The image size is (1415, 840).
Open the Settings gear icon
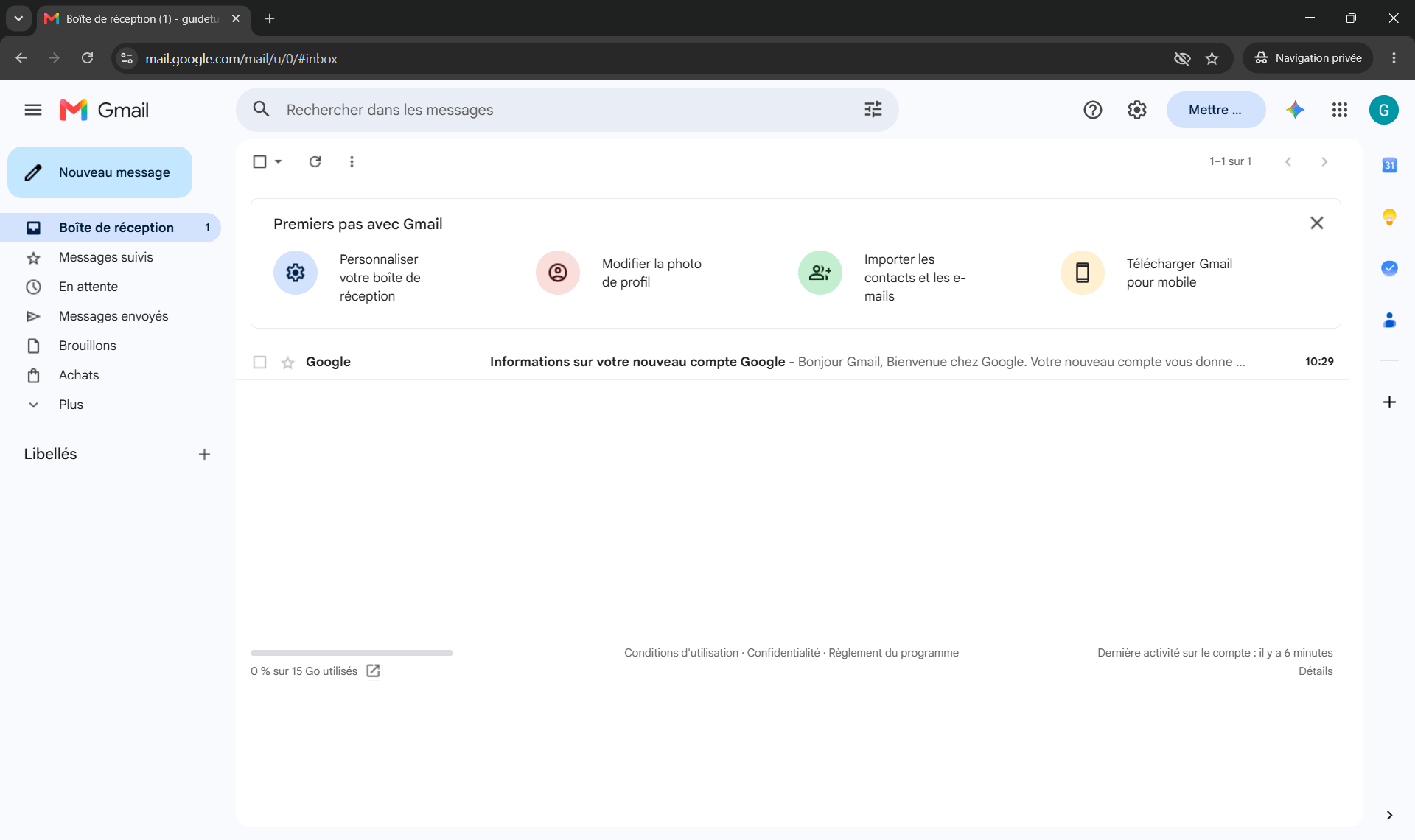pyautogui.click(x=1137, y=110)
